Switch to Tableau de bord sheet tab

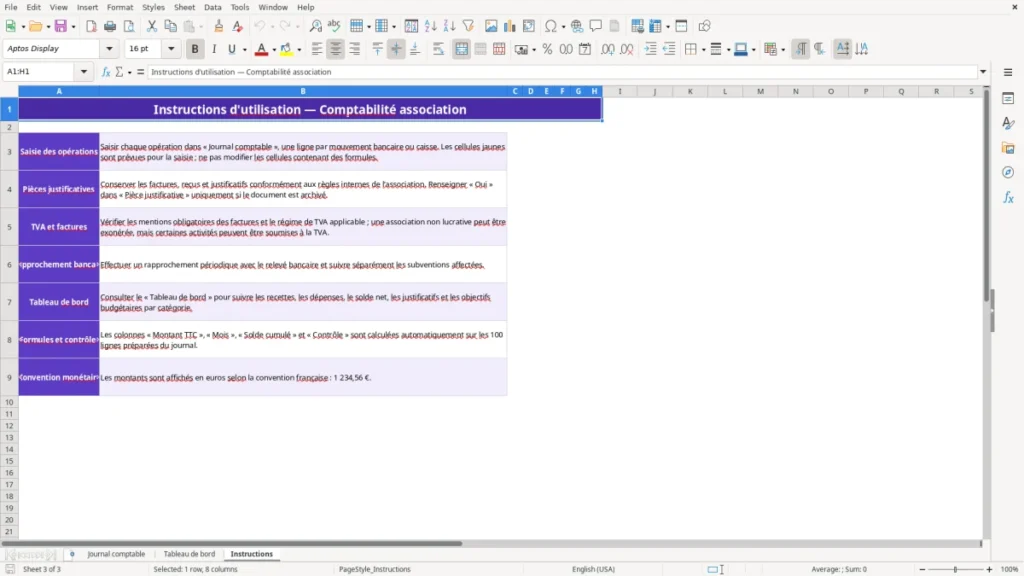tap(189, 554)
